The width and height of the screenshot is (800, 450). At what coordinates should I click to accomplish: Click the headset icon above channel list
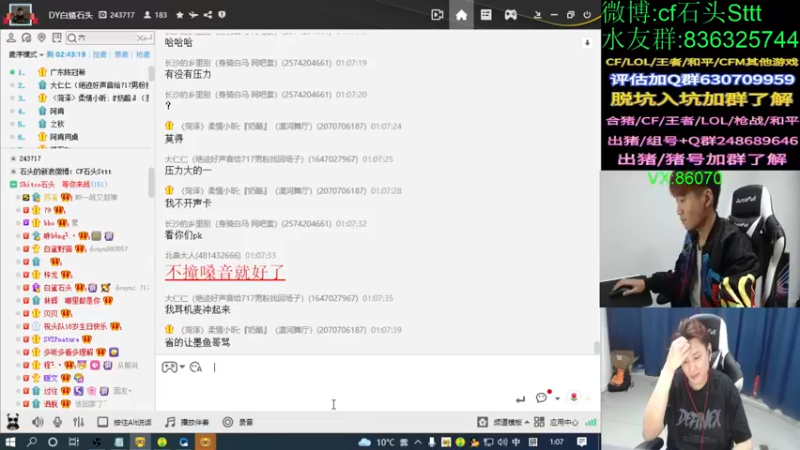coord(26,38)
